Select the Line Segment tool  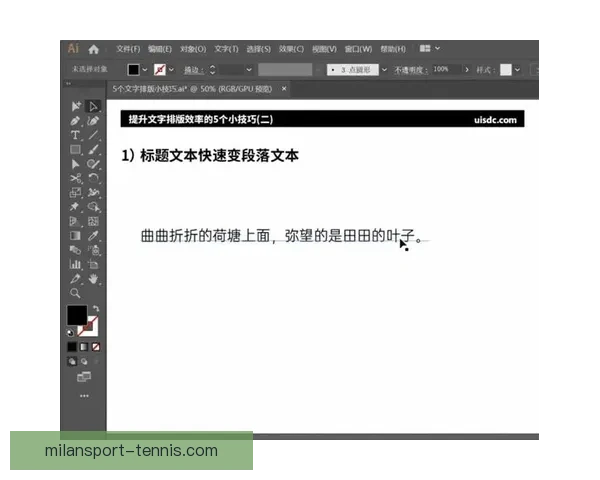pyautogui.click(x=93, y=135)
